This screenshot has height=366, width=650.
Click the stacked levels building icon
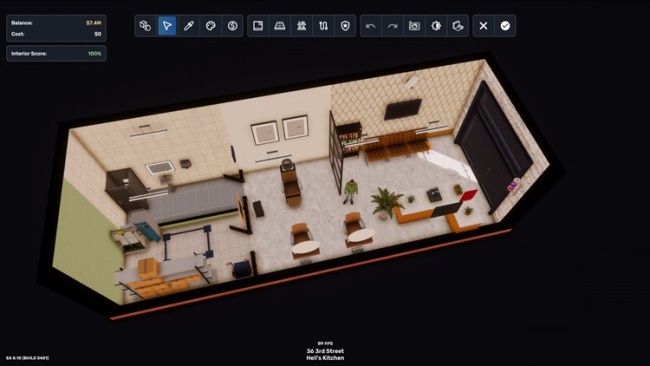[301, 26]
